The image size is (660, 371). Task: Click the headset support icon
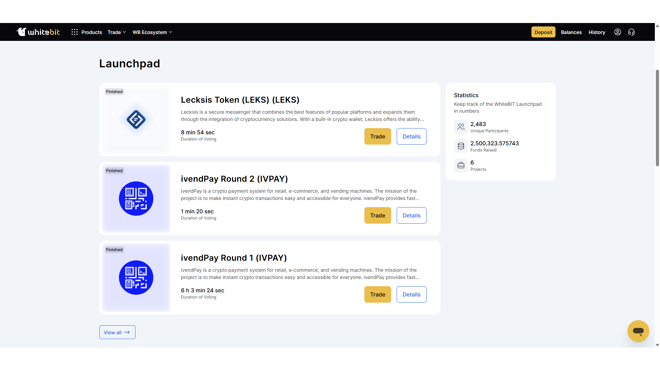pyautogui.click(x=631, y=32)
